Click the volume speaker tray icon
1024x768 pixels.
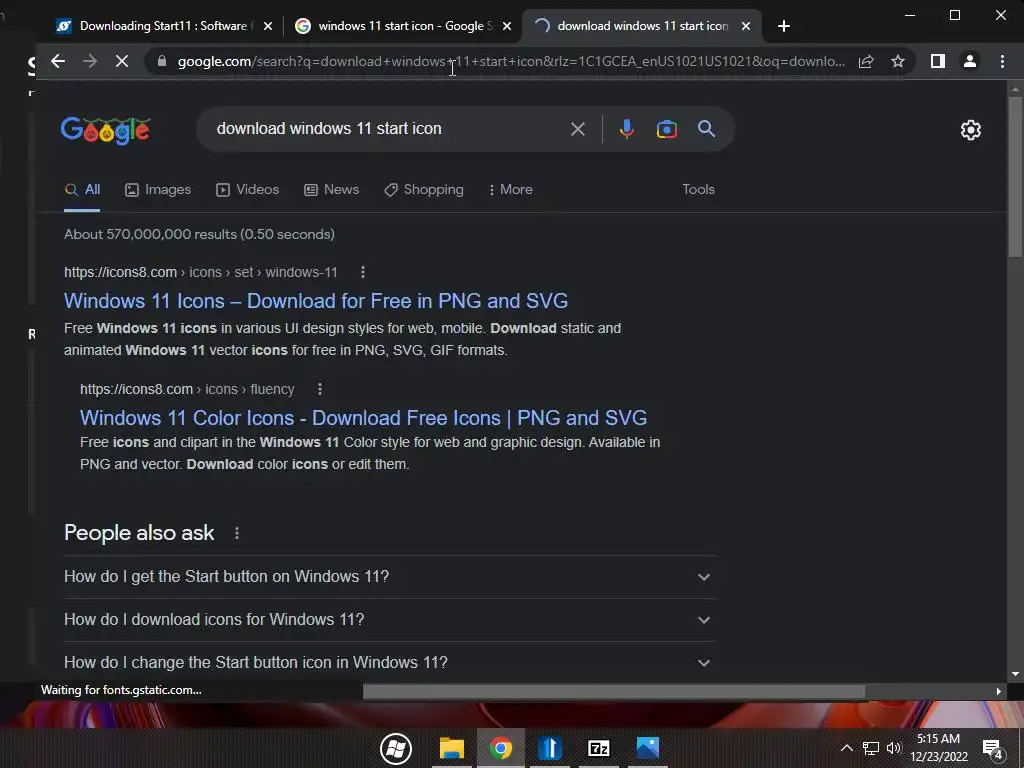pyautogui.click(x=894, y=748)
